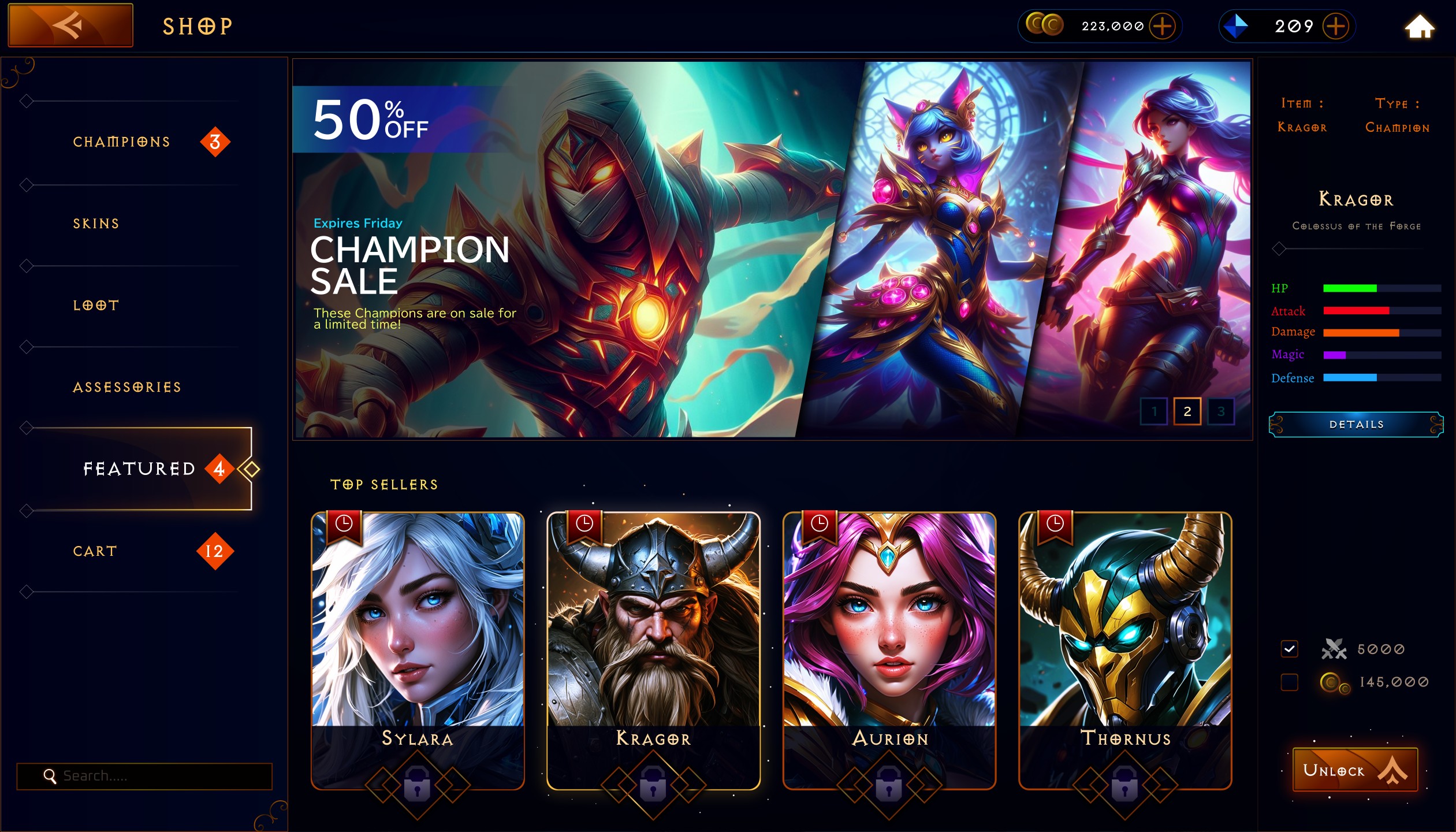Go back using the orange arrow button

70,25
